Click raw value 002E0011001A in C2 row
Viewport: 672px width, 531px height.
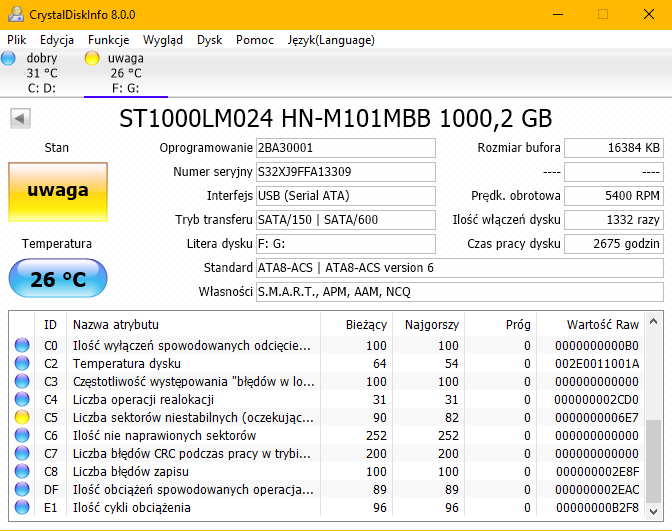[x=597, y=363]
